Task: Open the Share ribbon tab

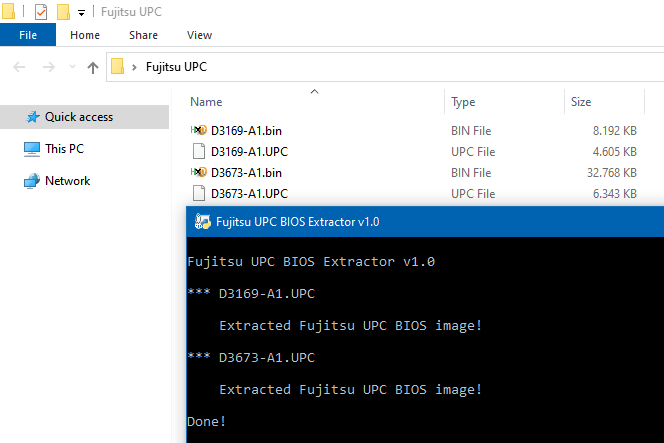Action: pyautogui.click(x=143, y=35)
